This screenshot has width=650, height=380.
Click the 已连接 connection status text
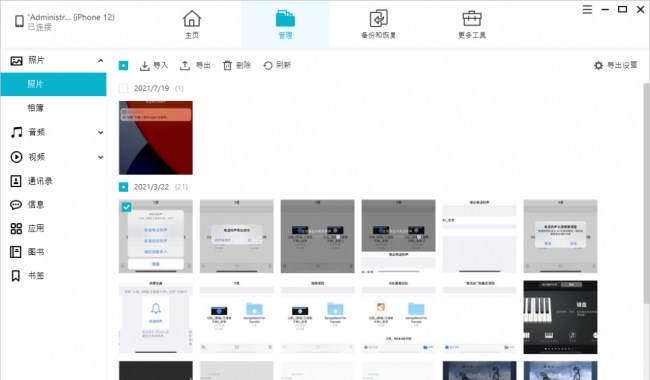pyautogui.click(x=40, y=27)
